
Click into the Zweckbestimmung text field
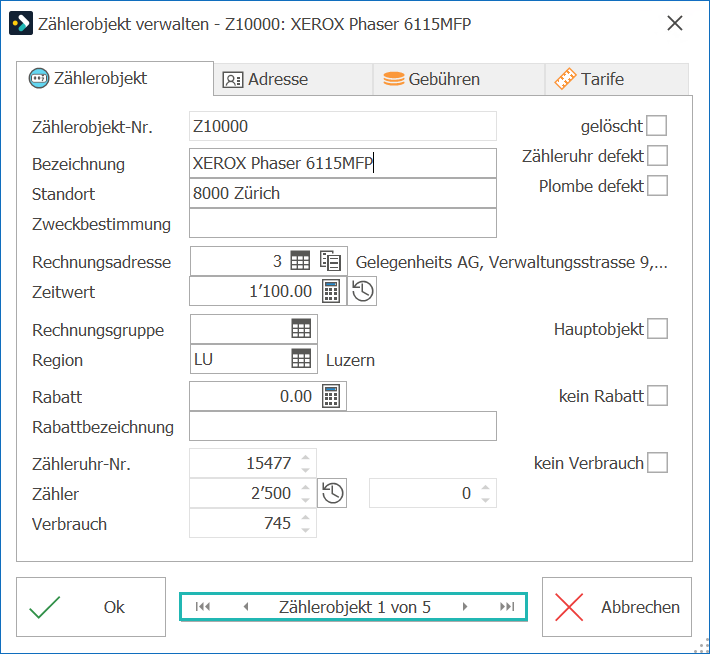[x=343, y=223]
